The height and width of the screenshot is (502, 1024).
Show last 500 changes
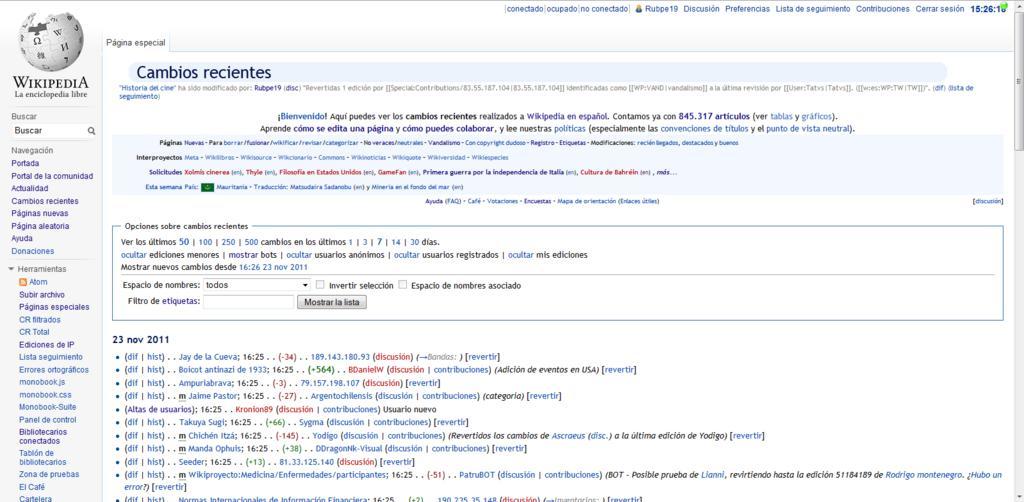pos(251,242)
